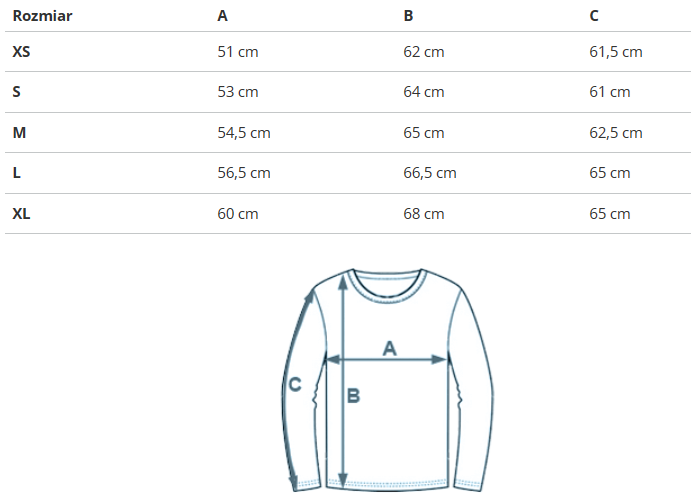Screen dimensions: 691x496
Task: Select the 60 cm cell in XL row
Action: tap(238, 213)
